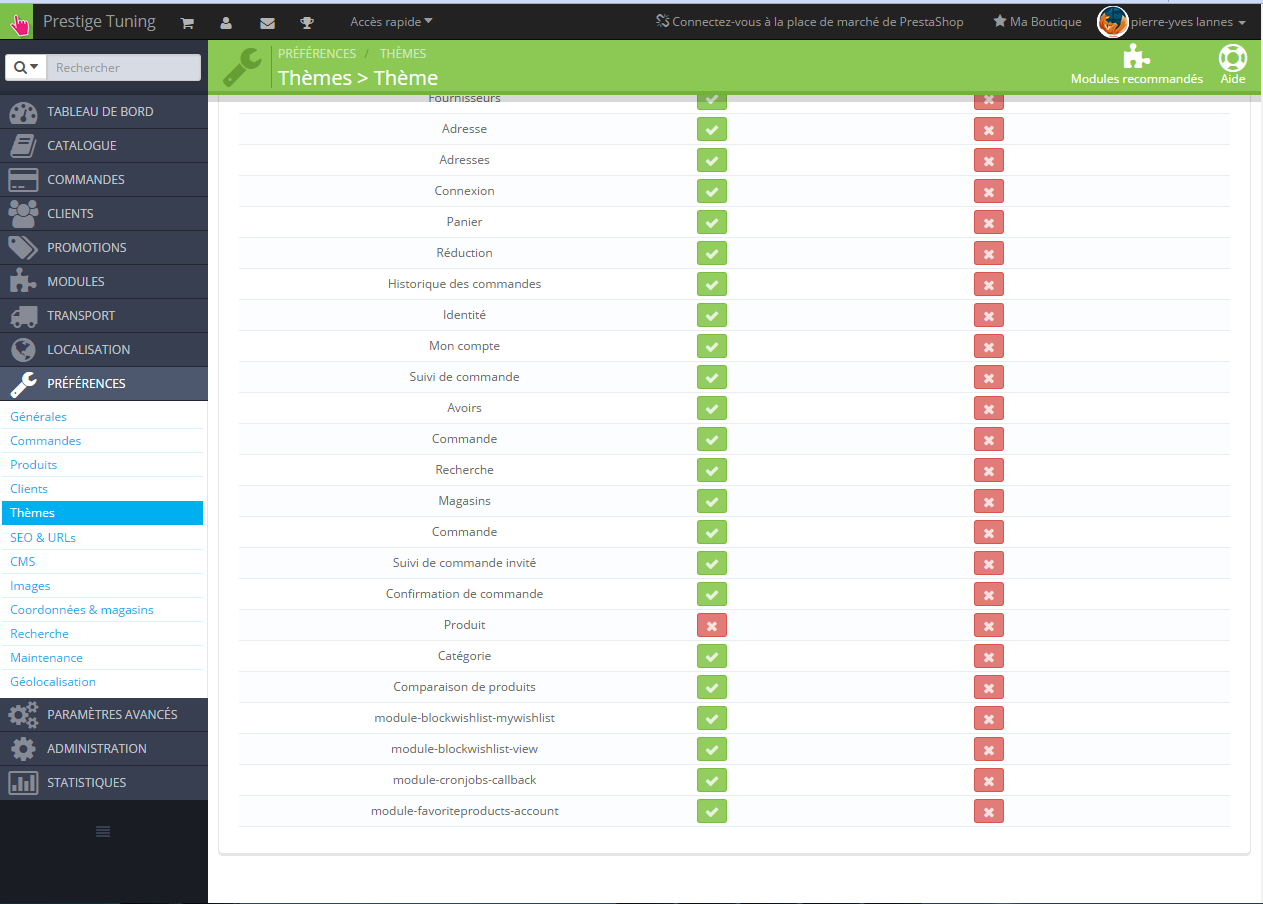The image size is (1263, 904).
Task: Click Connectez-vous à la place de marché link
Action: tap(809, 21)
